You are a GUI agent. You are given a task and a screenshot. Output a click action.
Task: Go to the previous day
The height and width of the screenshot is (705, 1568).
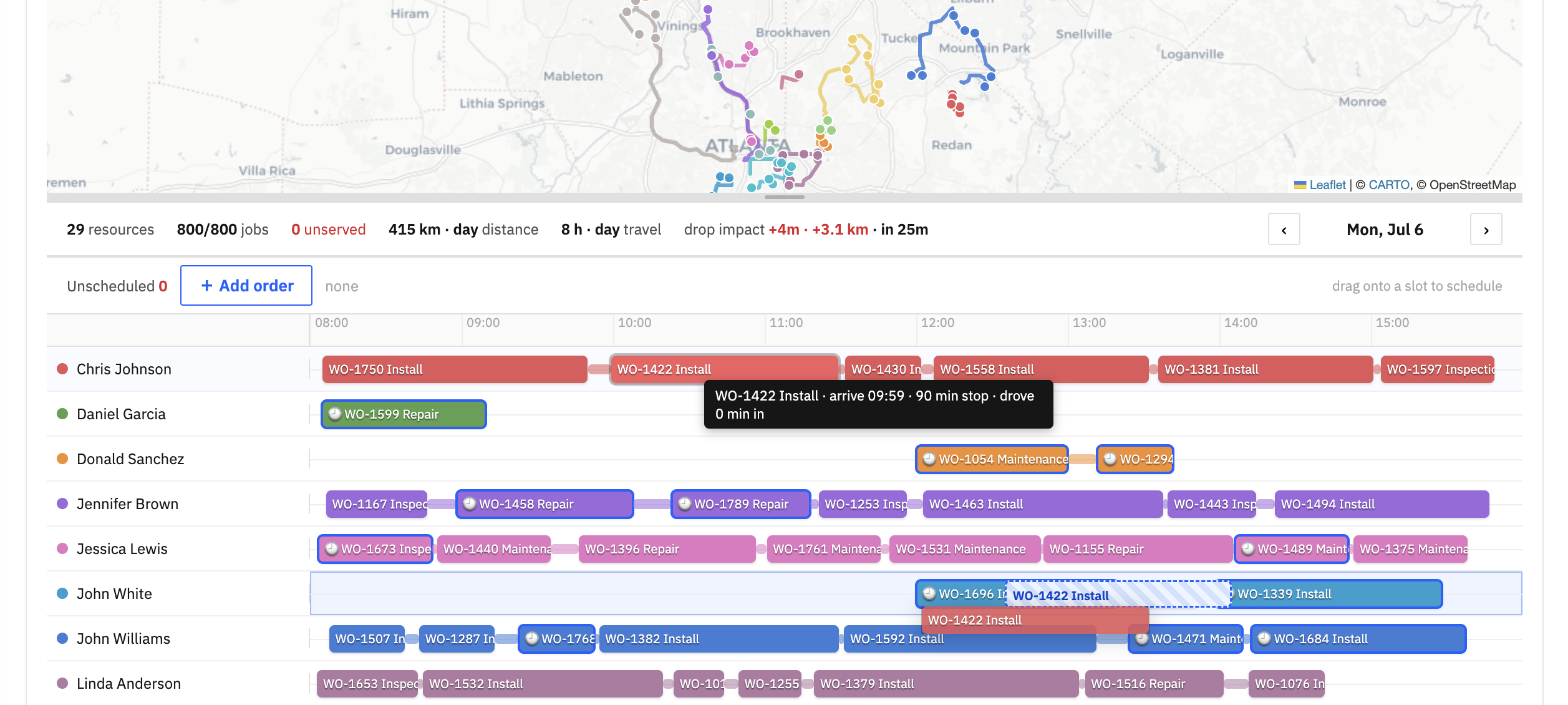1284,230
